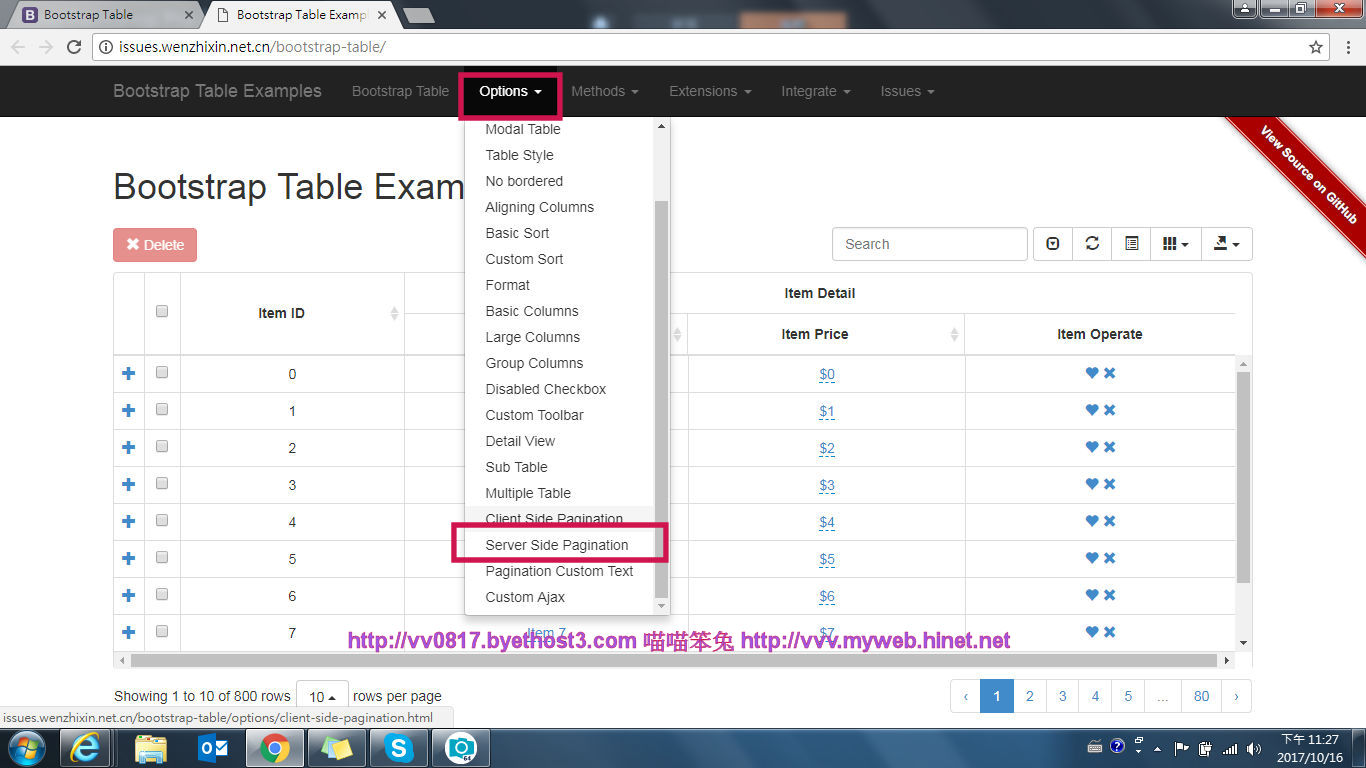
Task: Click into the Search input field
Action: pyautogui.click(x=930, y=244)
